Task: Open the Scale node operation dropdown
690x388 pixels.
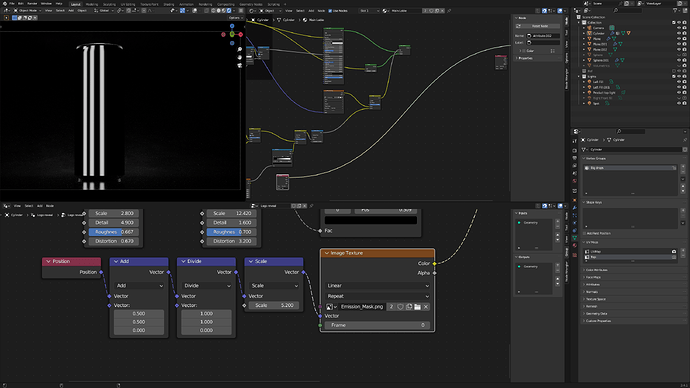Action: [x=274, y=286]
